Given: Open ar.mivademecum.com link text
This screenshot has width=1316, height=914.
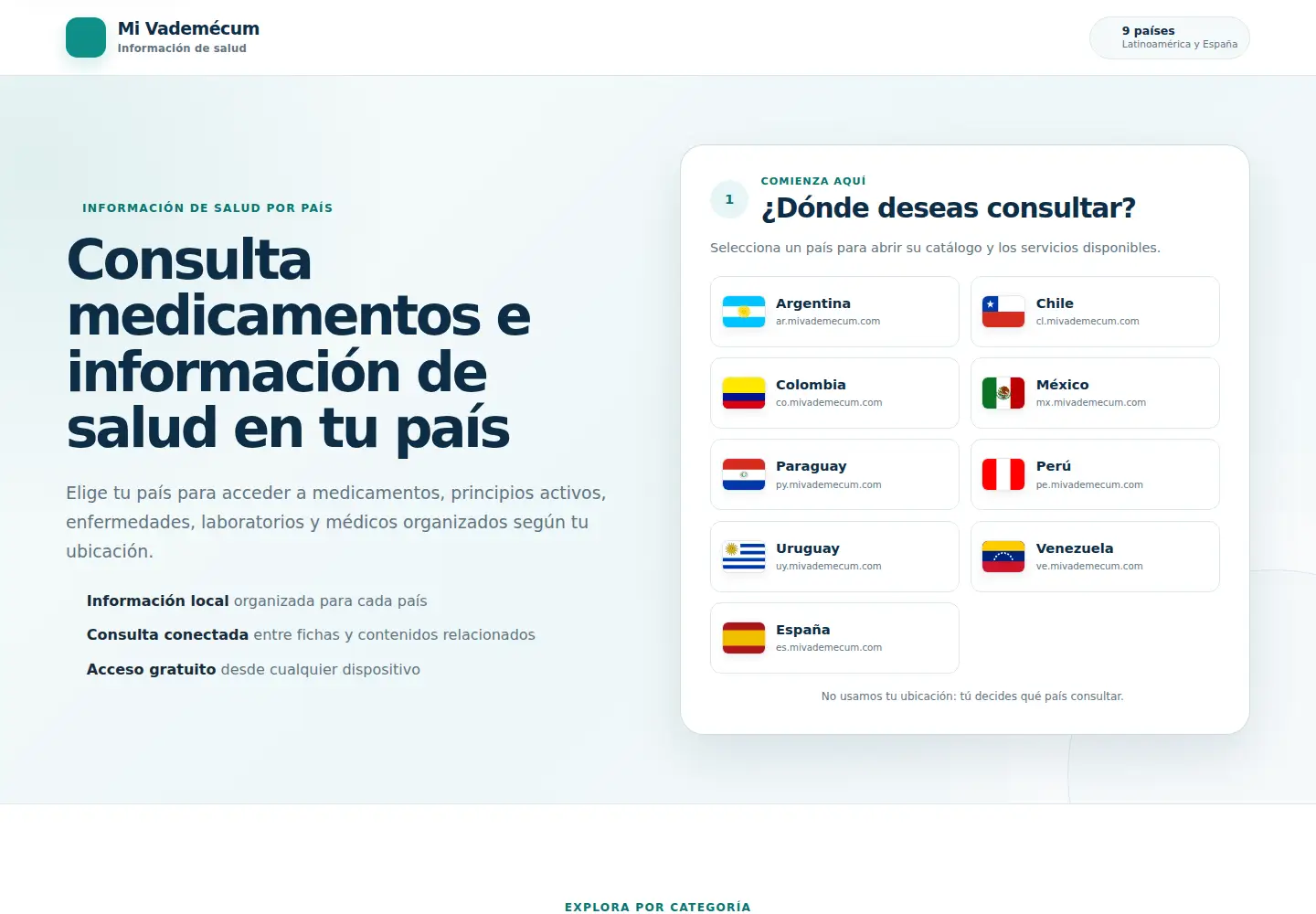Looking at the screenshot, I should coord(828,321).
